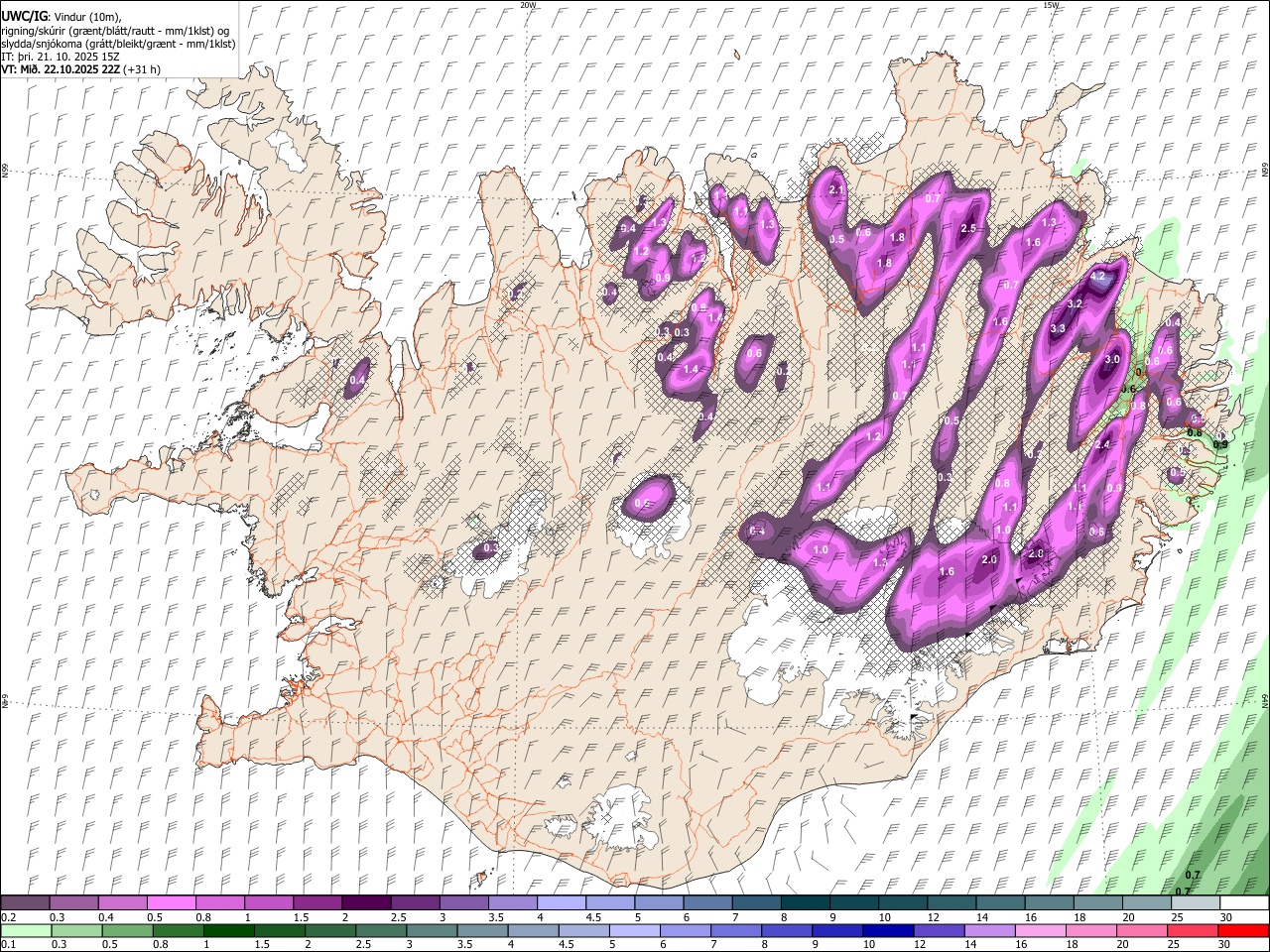Select the "2.5" snowfall value label
The height and width of the screenshot is (952, 1270).
[x=969, y=229]
